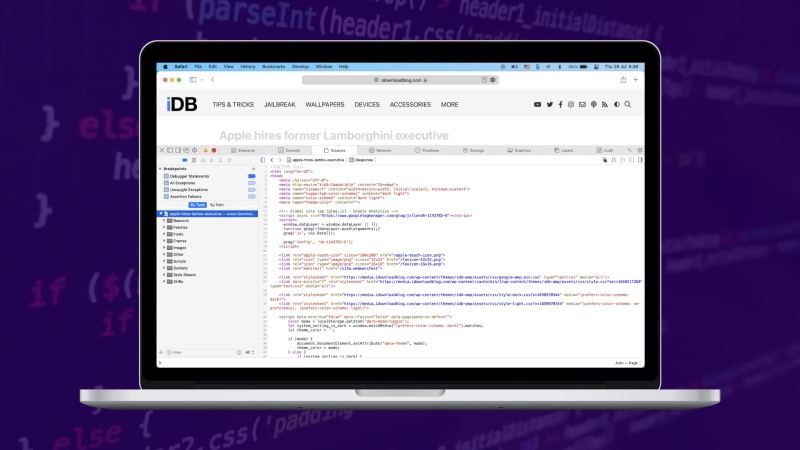Switch to the Storage tab
Screen dimensions: 800x450
click(x=473, y=151)
